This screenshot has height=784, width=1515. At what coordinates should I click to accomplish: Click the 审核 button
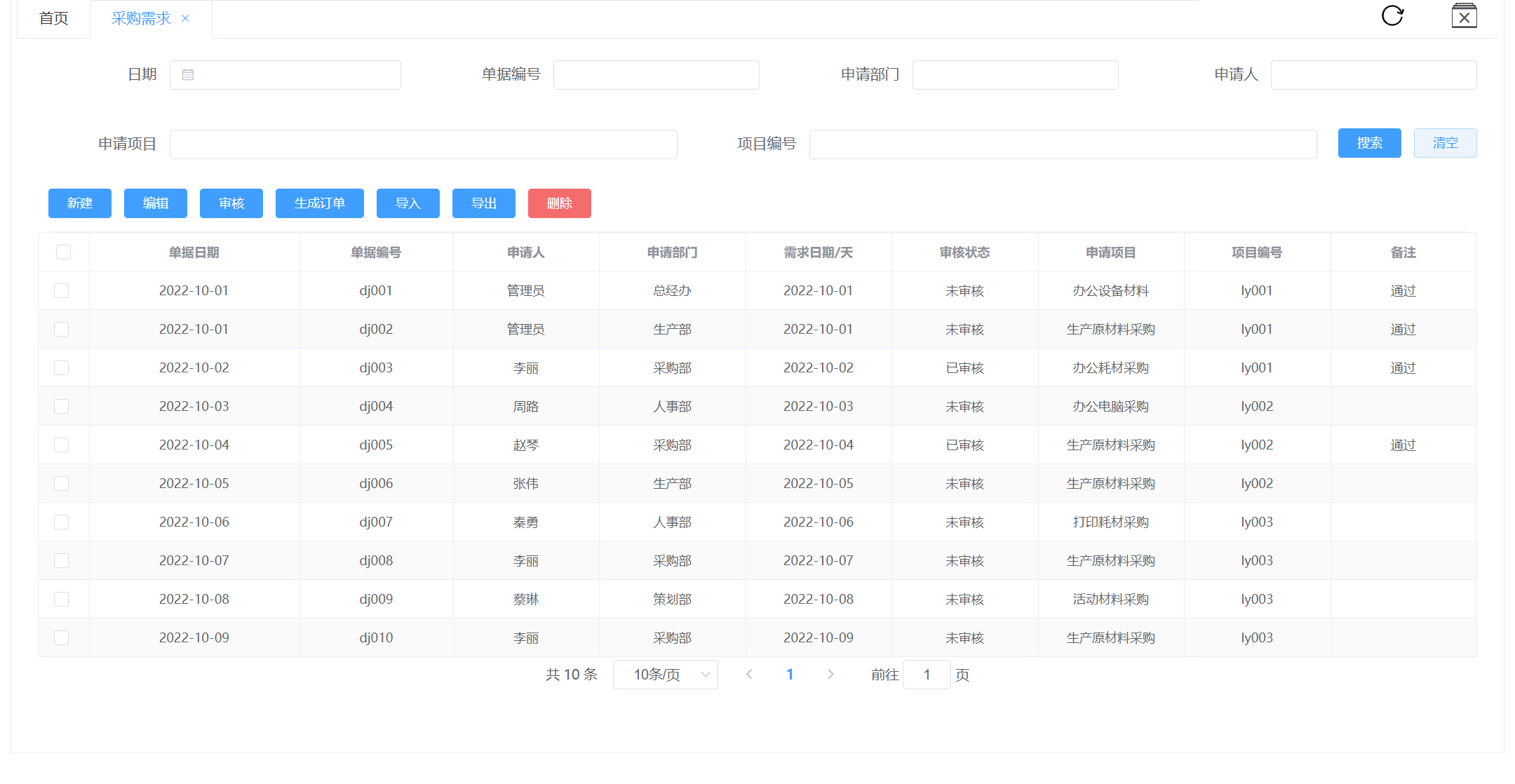[x=231, y=203]
